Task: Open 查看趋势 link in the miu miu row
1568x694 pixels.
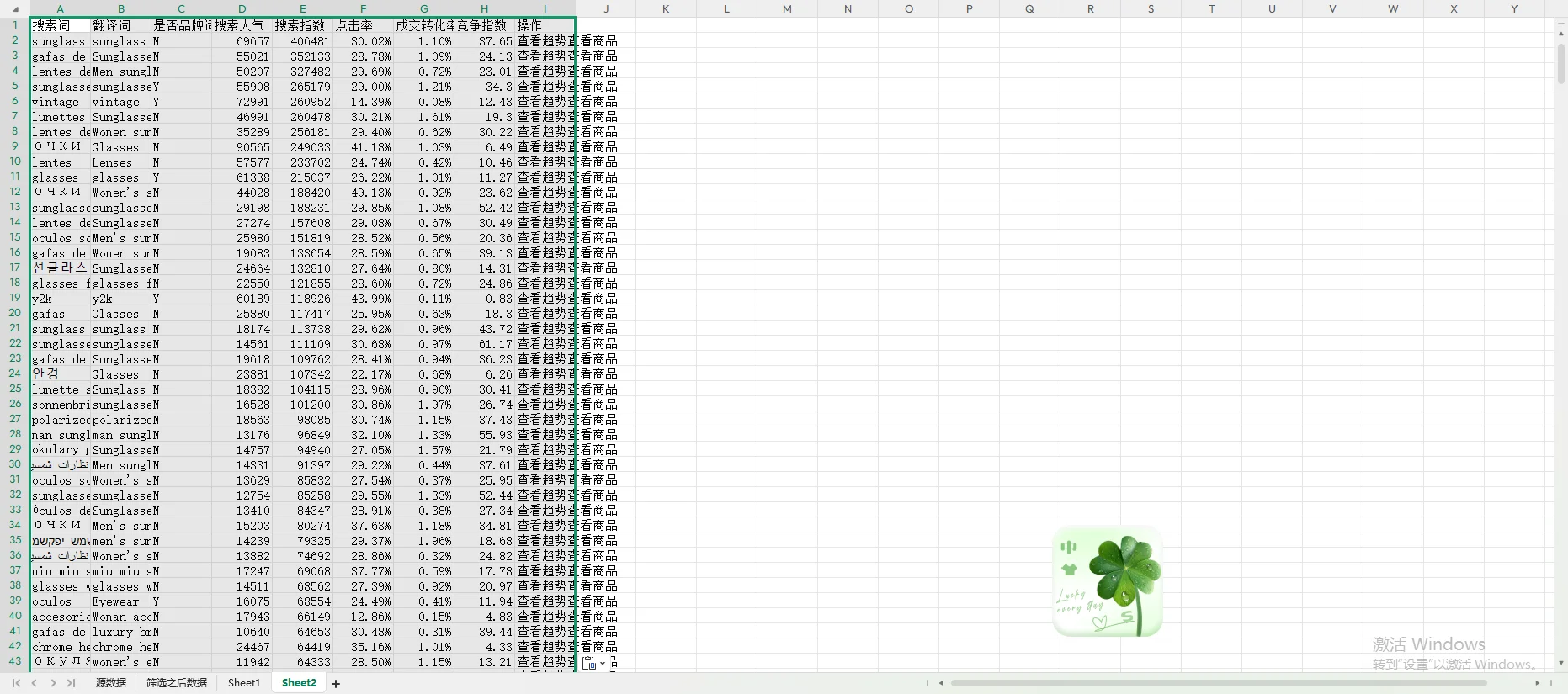Action: [x=542, y=571]
